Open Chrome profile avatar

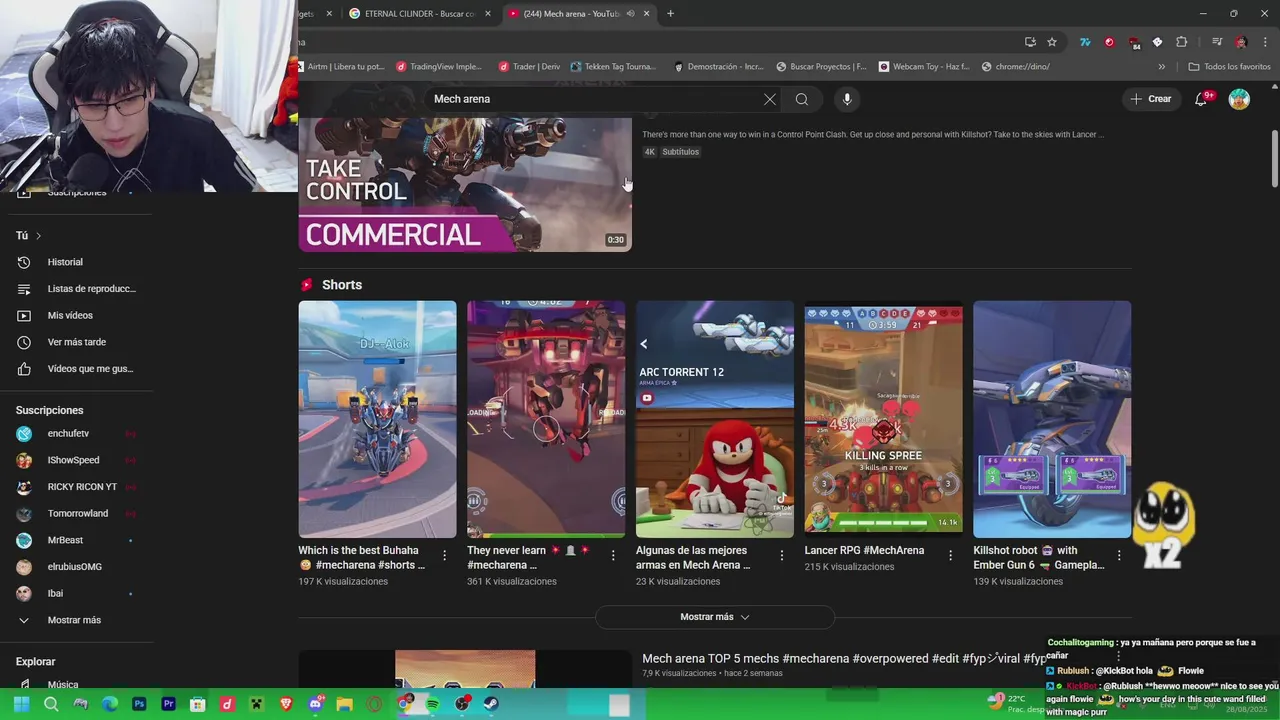coord(1241,42)
